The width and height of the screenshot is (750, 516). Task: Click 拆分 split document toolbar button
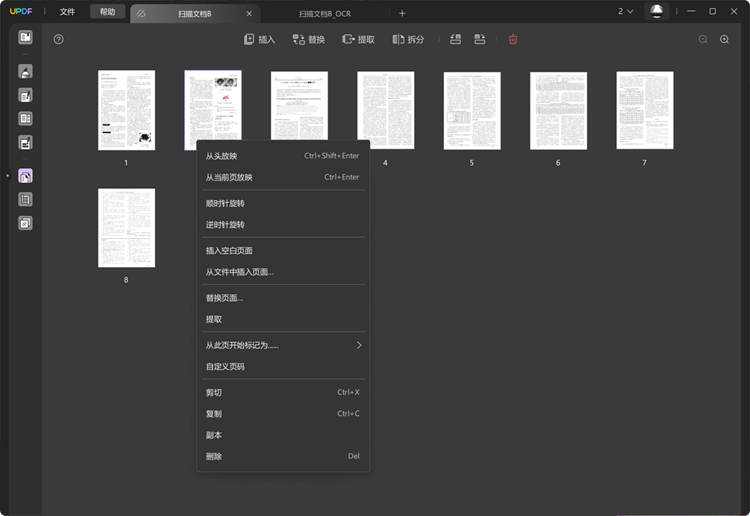(x=408, y=39)
